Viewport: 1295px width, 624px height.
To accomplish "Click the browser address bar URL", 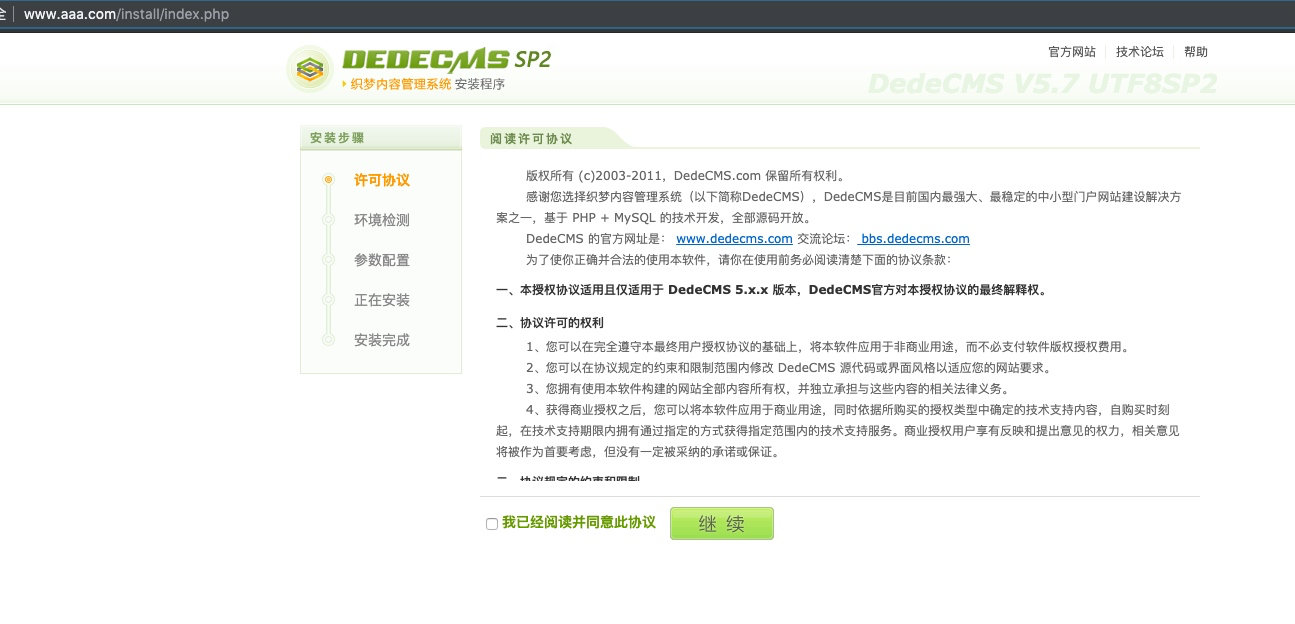I will point(126,14).
